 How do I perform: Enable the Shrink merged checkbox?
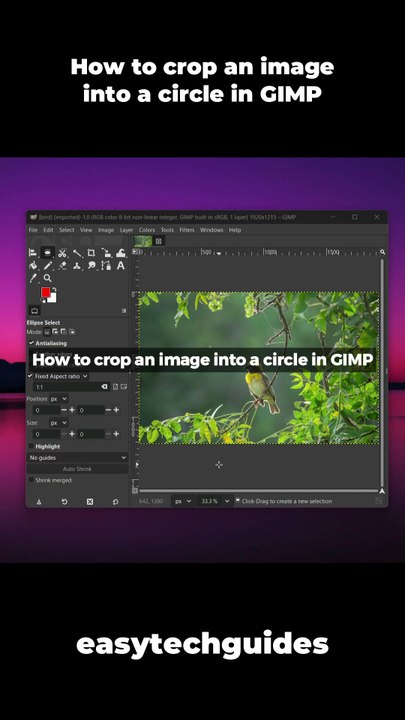pos(31,480)
